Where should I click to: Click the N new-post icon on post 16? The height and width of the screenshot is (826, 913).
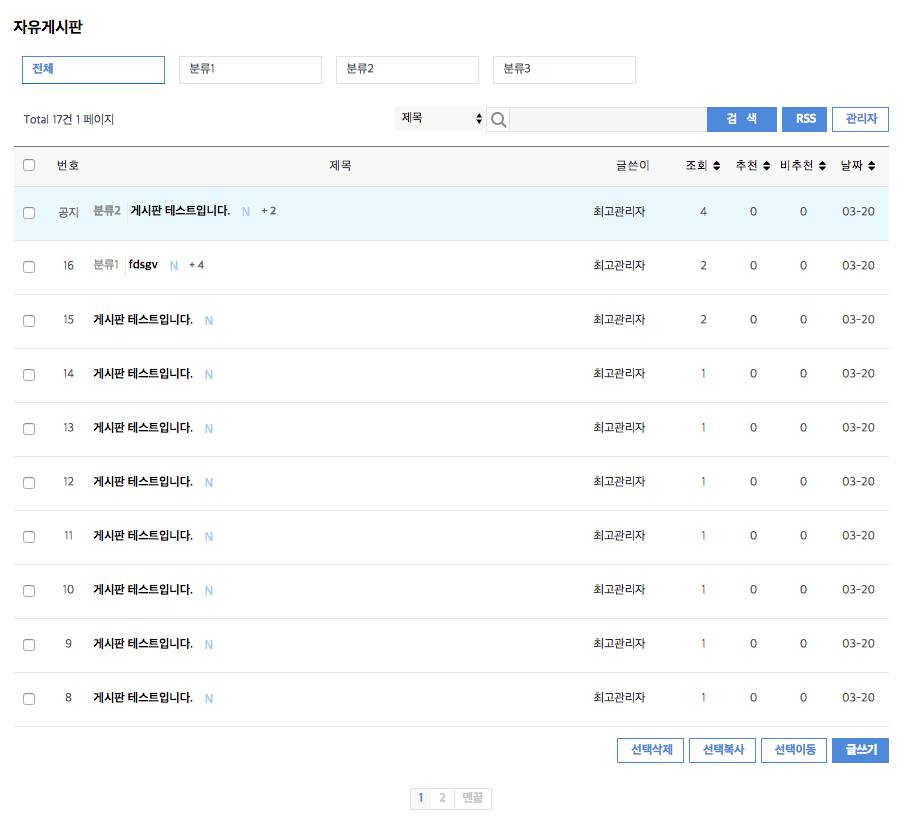coord(173,266)
